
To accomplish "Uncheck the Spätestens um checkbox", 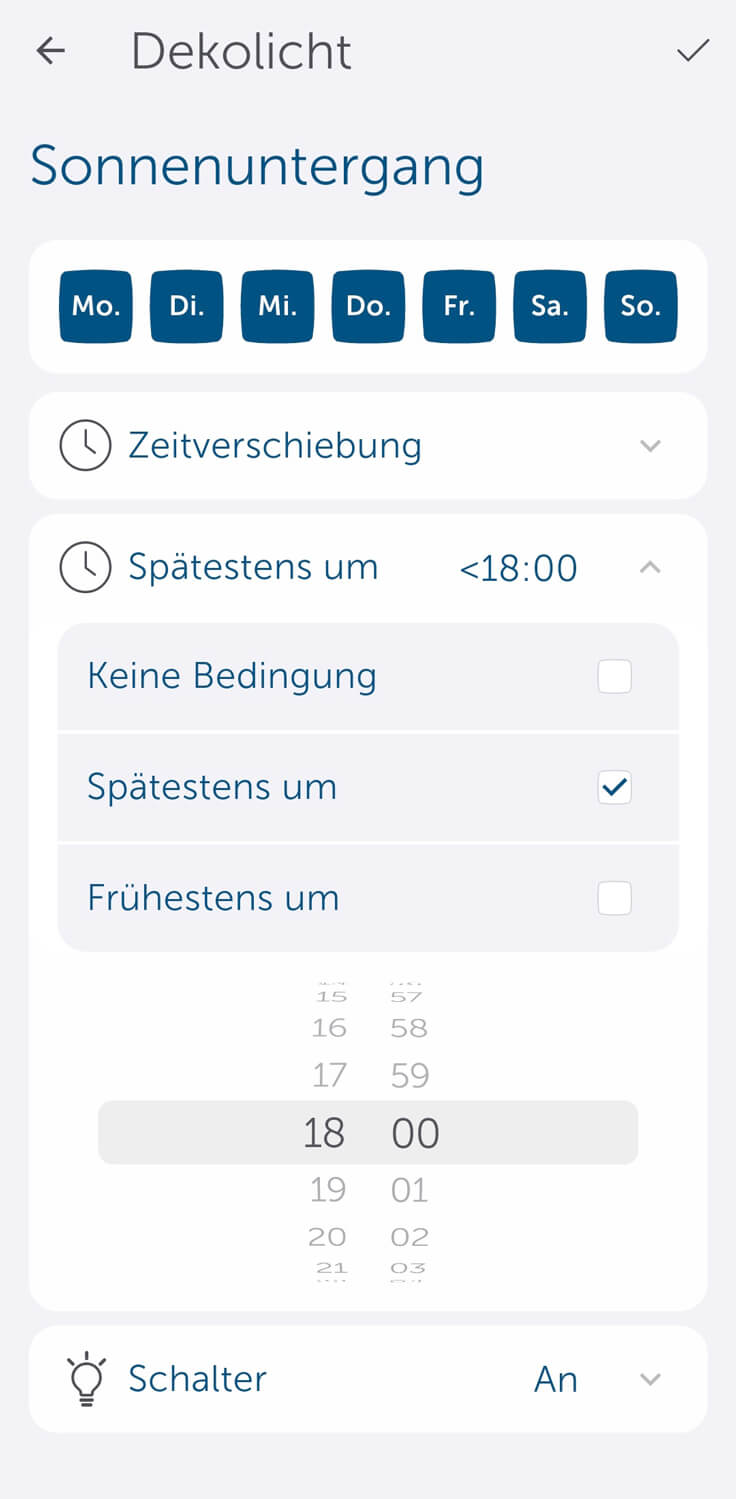I will (x=614, y=788).
